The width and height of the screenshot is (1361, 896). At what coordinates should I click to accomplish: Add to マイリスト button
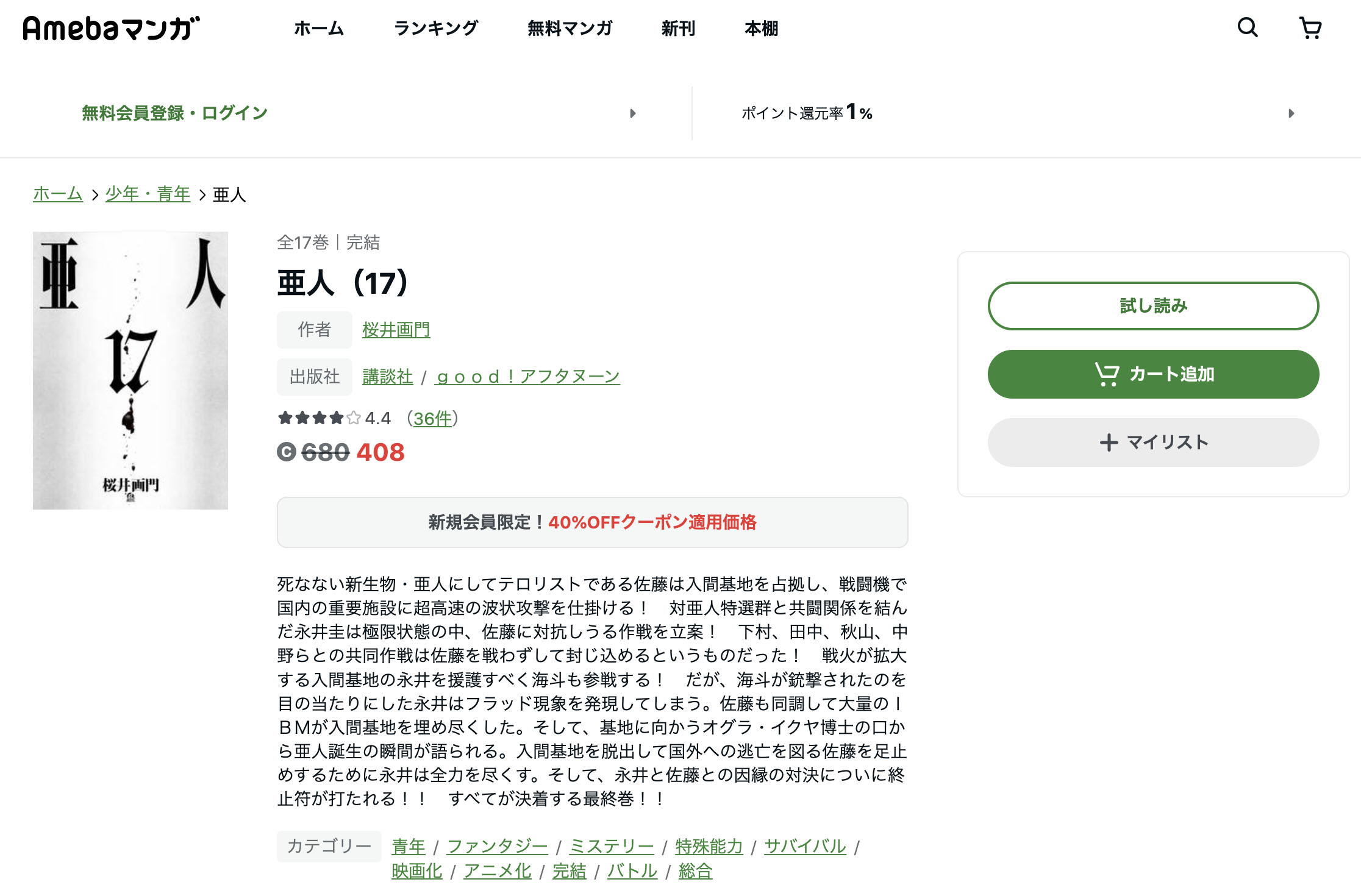(x=1153, y=443)
